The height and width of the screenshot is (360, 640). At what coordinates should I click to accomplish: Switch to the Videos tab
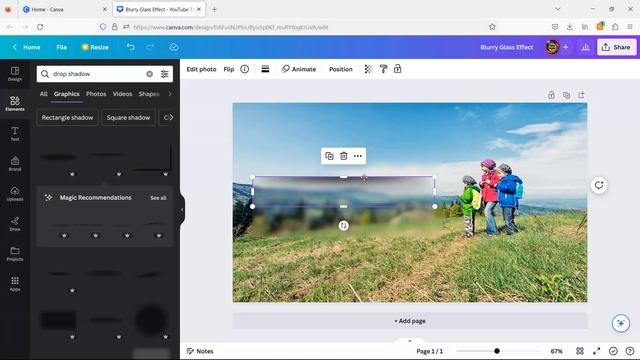122,94
